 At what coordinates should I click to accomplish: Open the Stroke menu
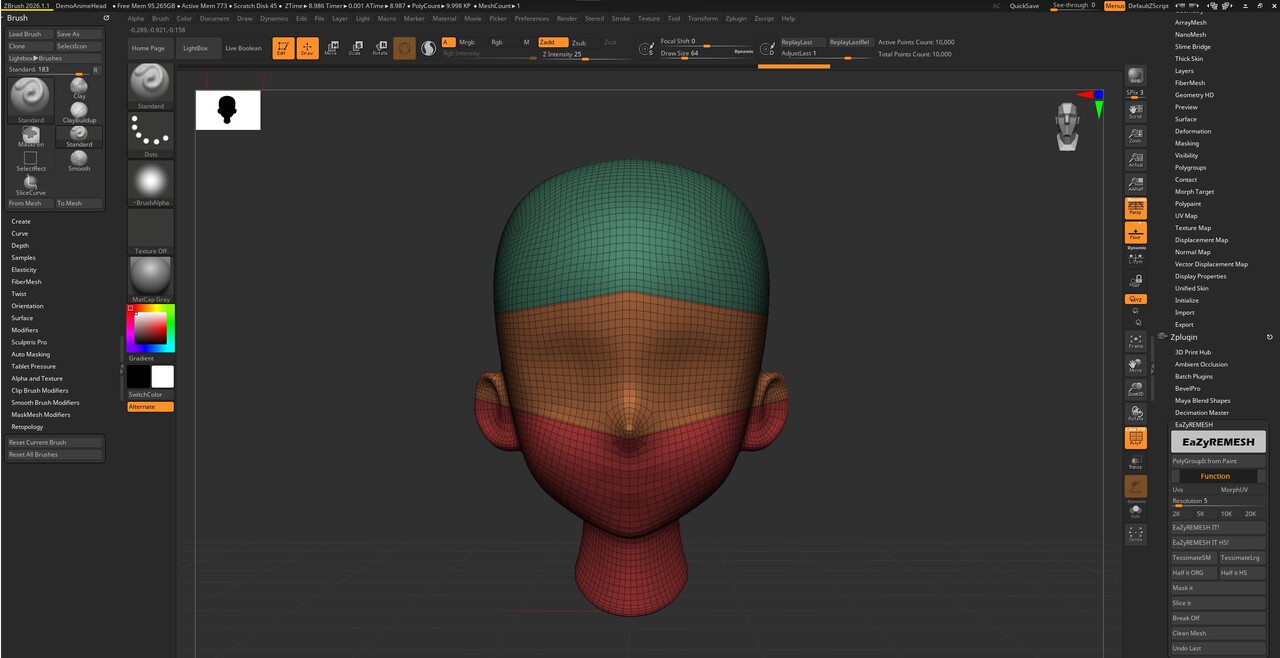click(621, 18)
